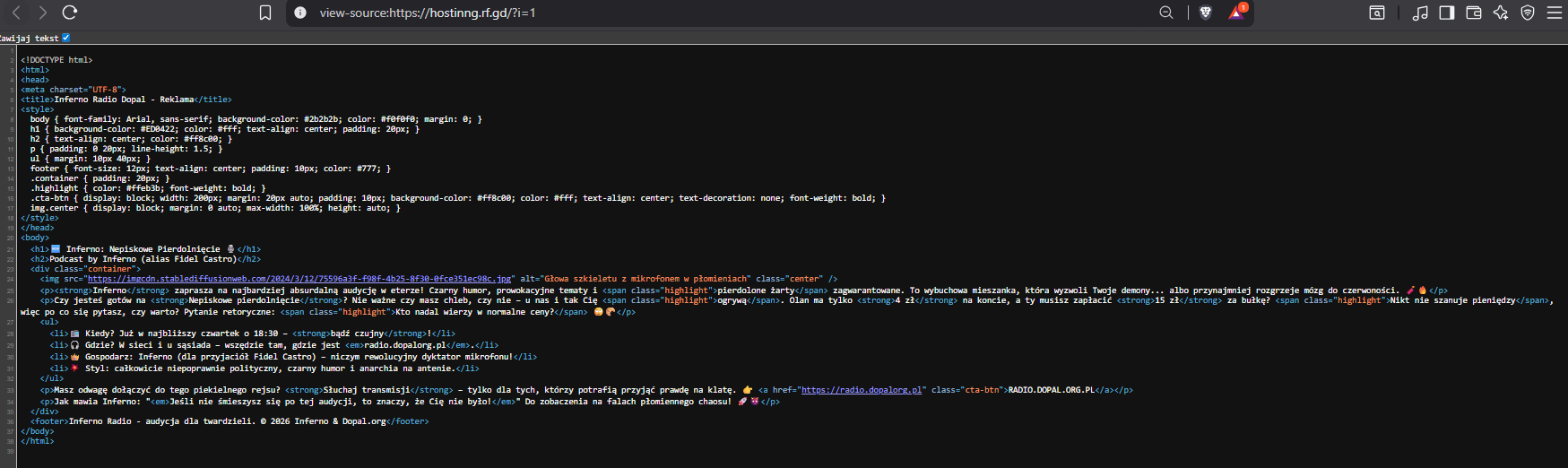Open Brave VPN shield icon

click(1528, 13)
